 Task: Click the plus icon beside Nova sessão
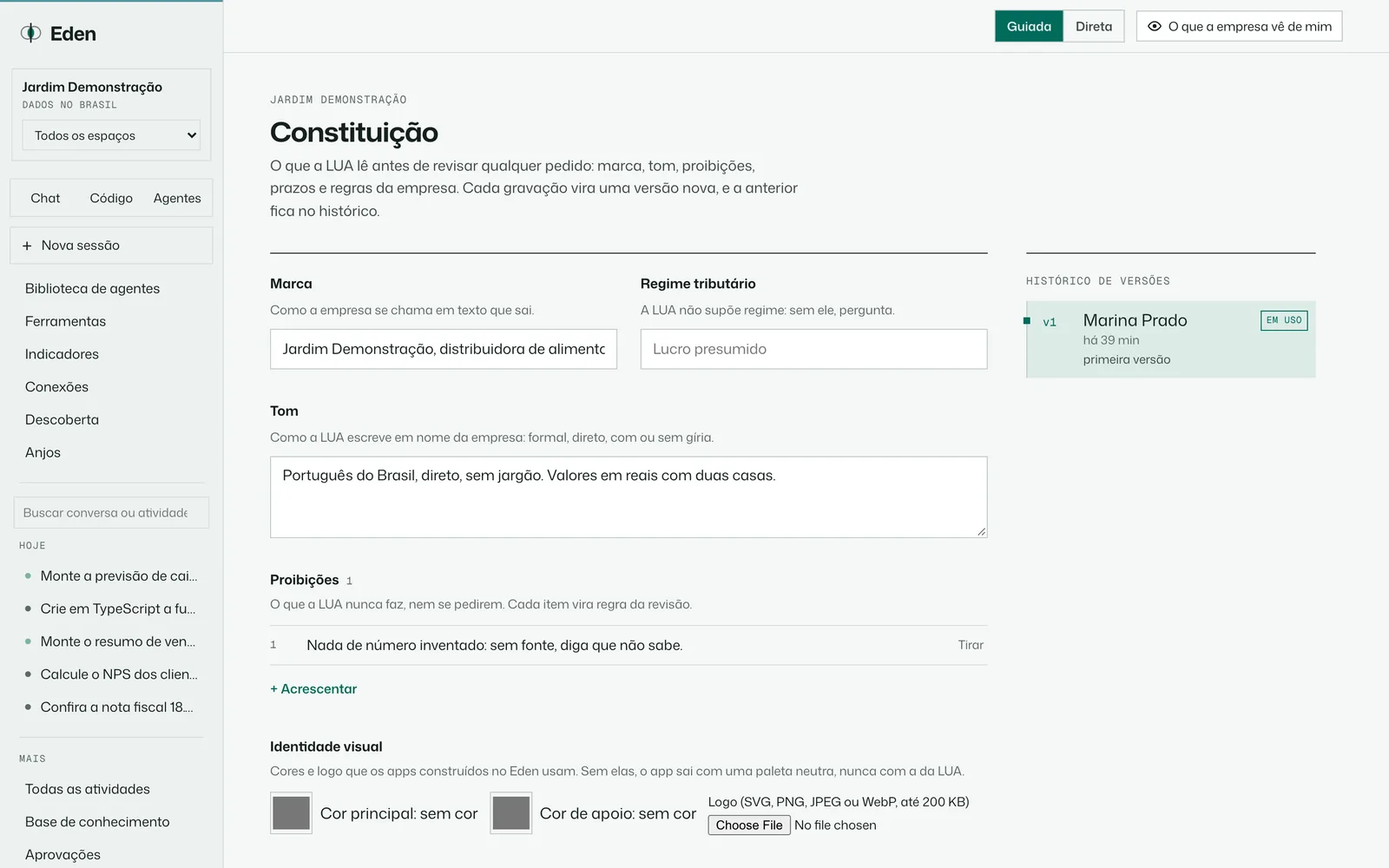click(x=27, y=246)
